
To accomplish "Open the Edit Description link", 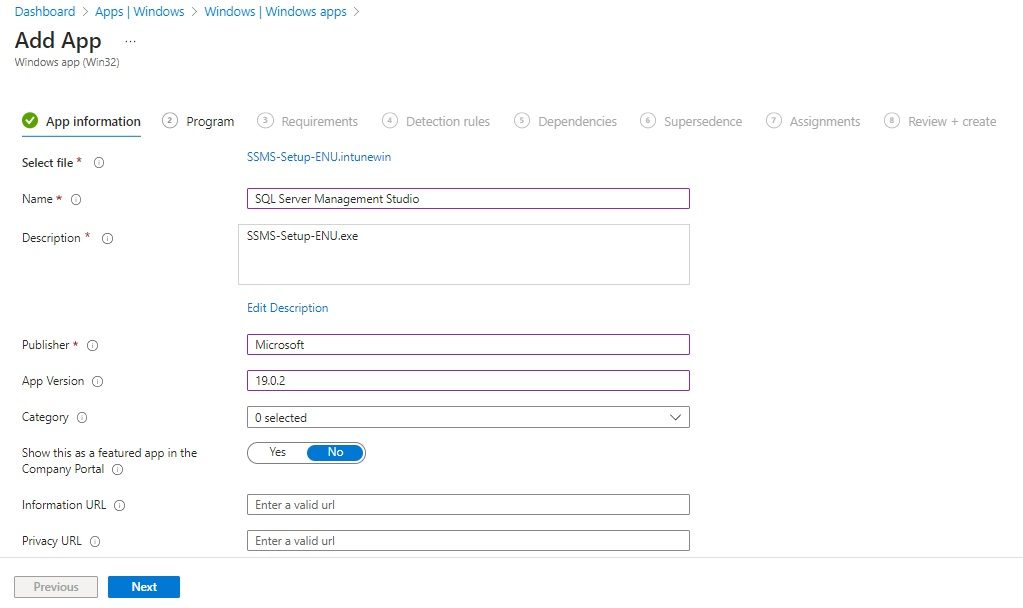I will coord(287,308).
